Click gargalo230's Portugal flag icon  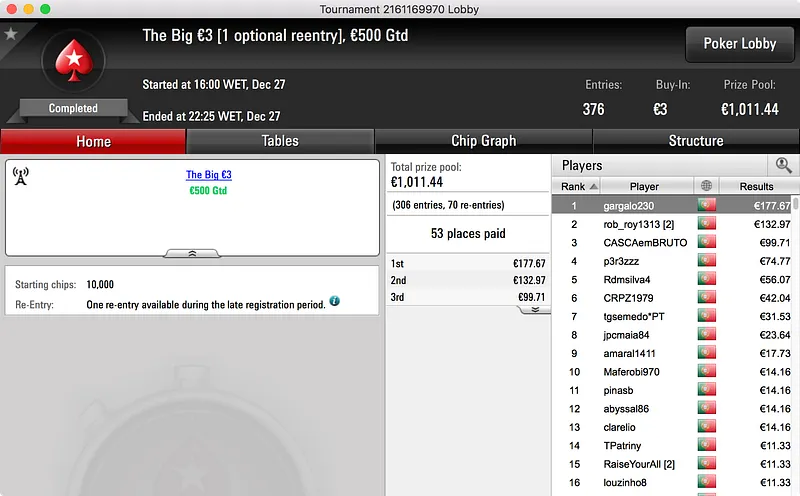tap(707, 205)
